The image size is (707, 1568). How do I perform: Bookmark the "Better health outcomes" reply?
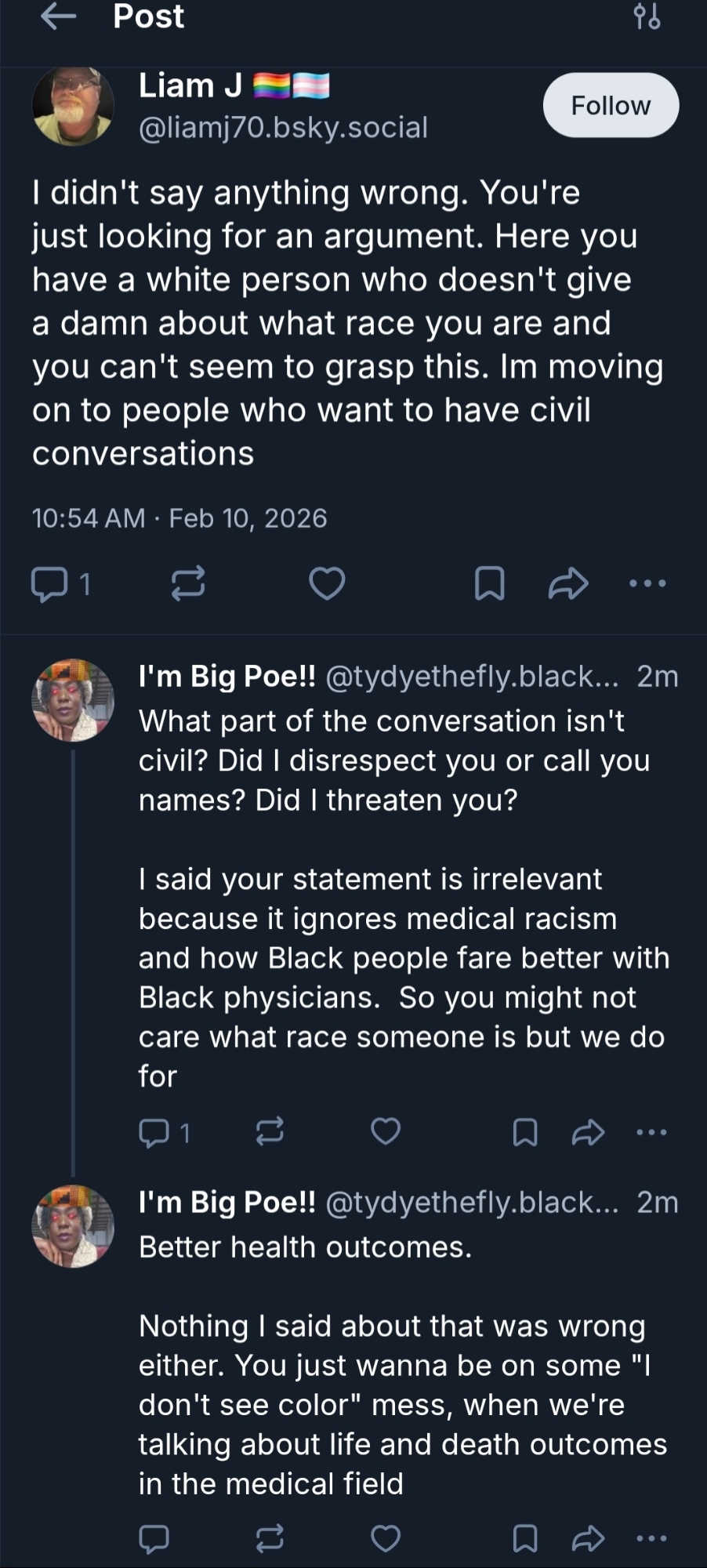[x=524, y=1539]
